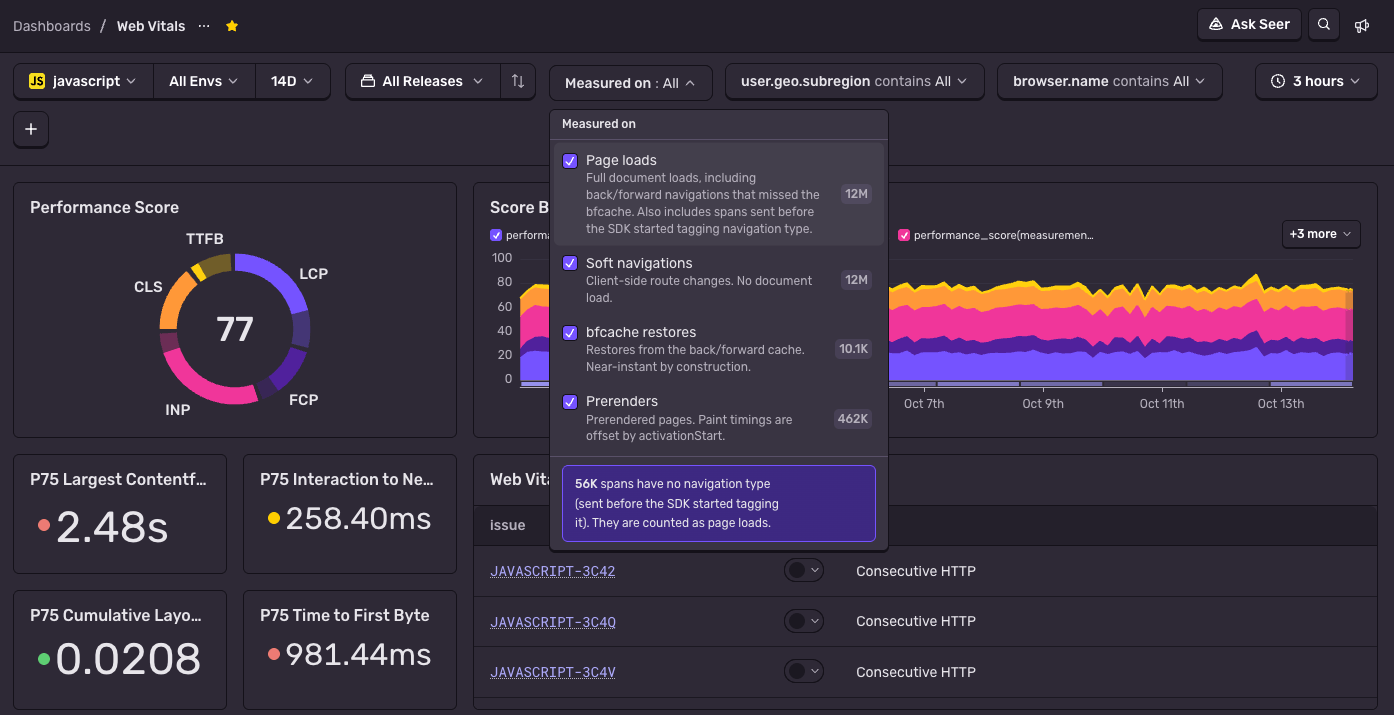This screenshot has width=1394, height=715.
Task: Add filter with the plus button
Action: coord(31,129)
